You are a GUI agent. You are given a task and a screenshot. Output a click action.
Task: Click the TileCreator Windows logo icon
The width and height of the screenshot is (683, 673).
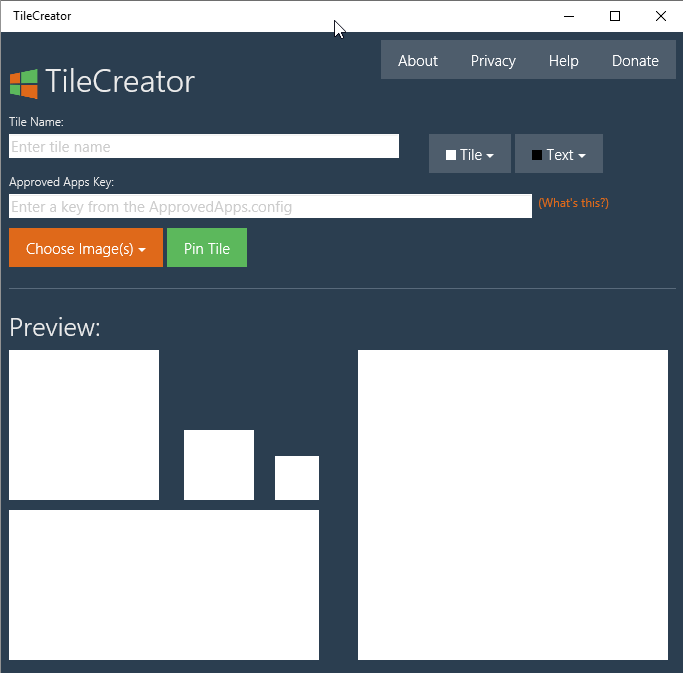point(24,84)
